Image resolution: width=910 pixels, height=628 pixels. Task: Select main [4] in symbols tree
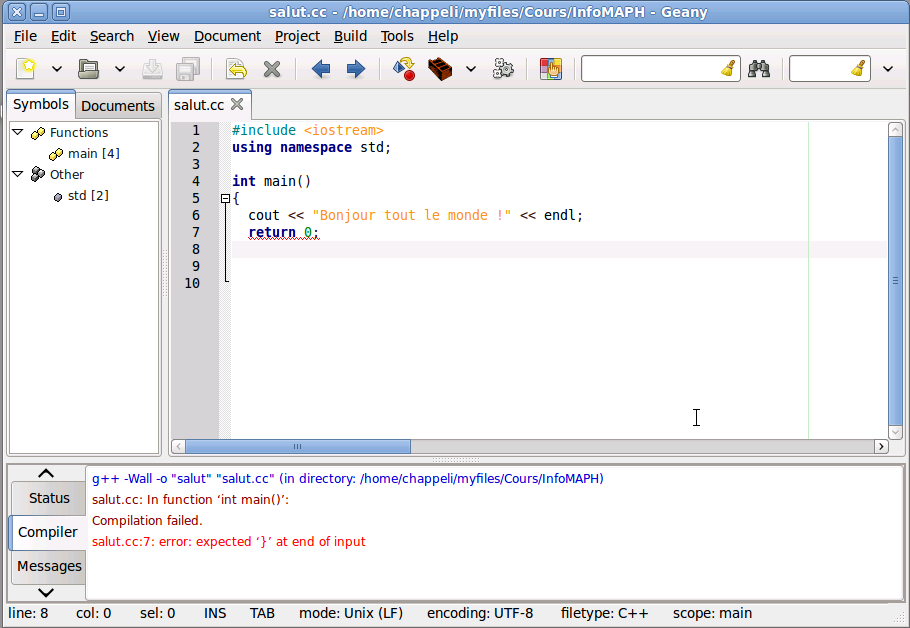(93, 154)
